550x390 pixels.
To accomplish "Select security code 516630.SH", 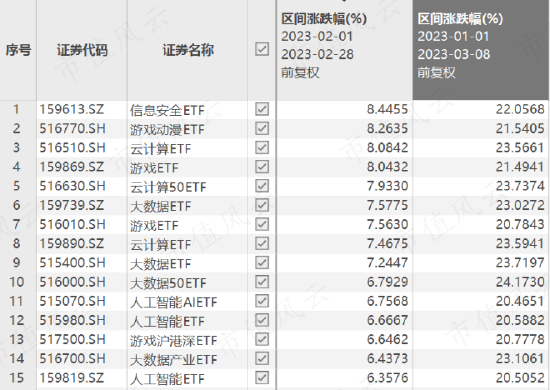I will [x=72, y=186].
